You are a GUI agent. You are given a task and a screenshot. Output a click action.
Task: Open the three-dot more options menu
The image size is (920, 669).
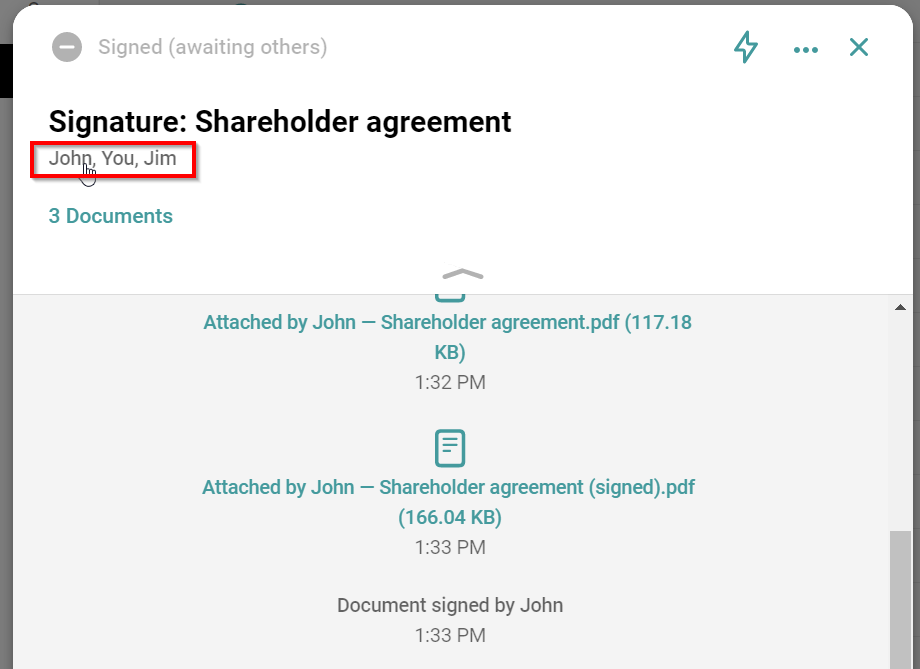[805, 49]
